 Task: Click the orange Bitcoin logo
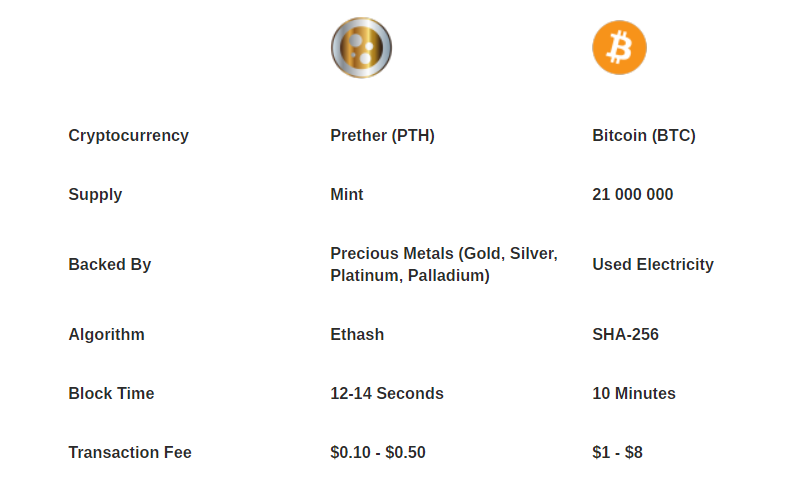(620, 48)
